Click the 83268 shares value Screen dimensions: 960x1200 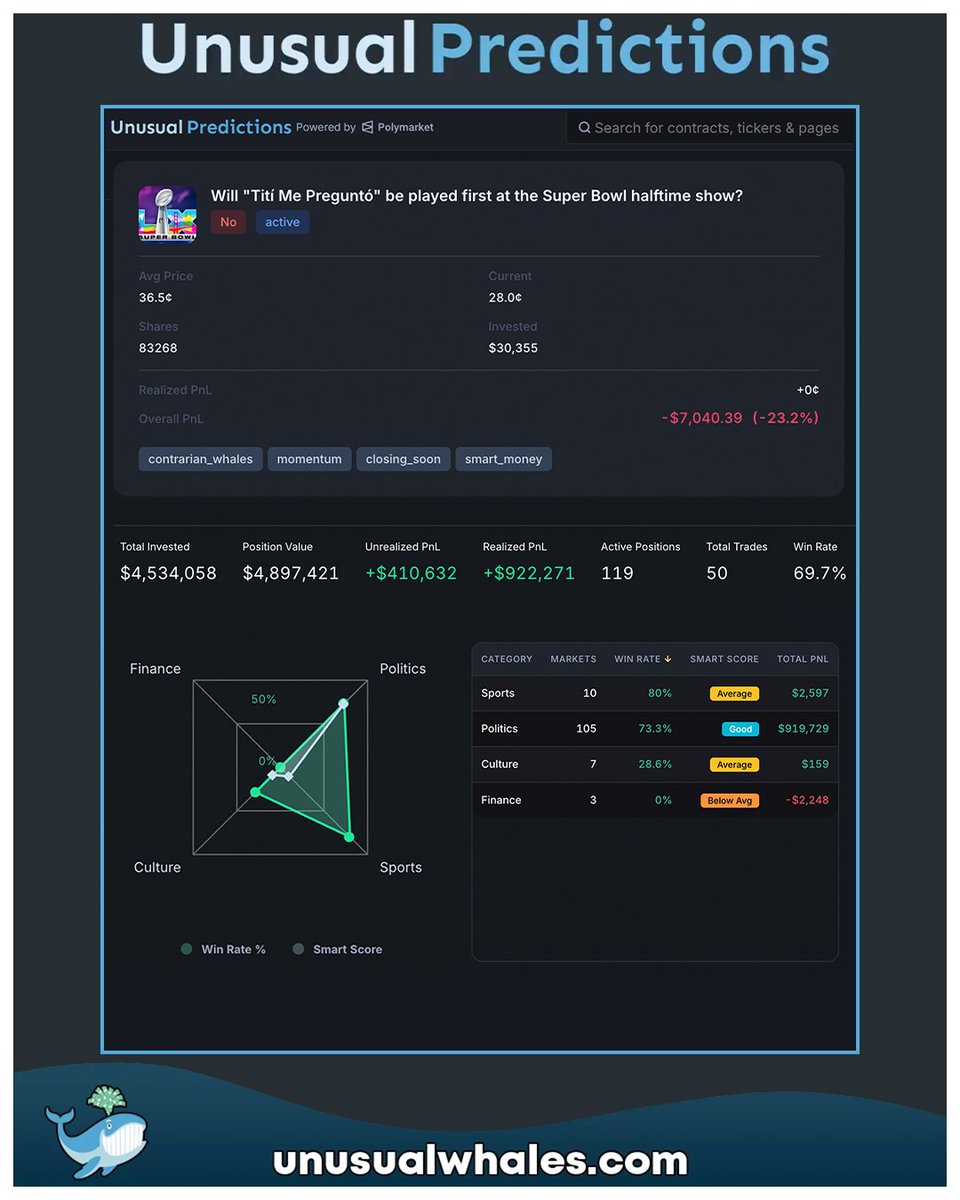[158, 348]
